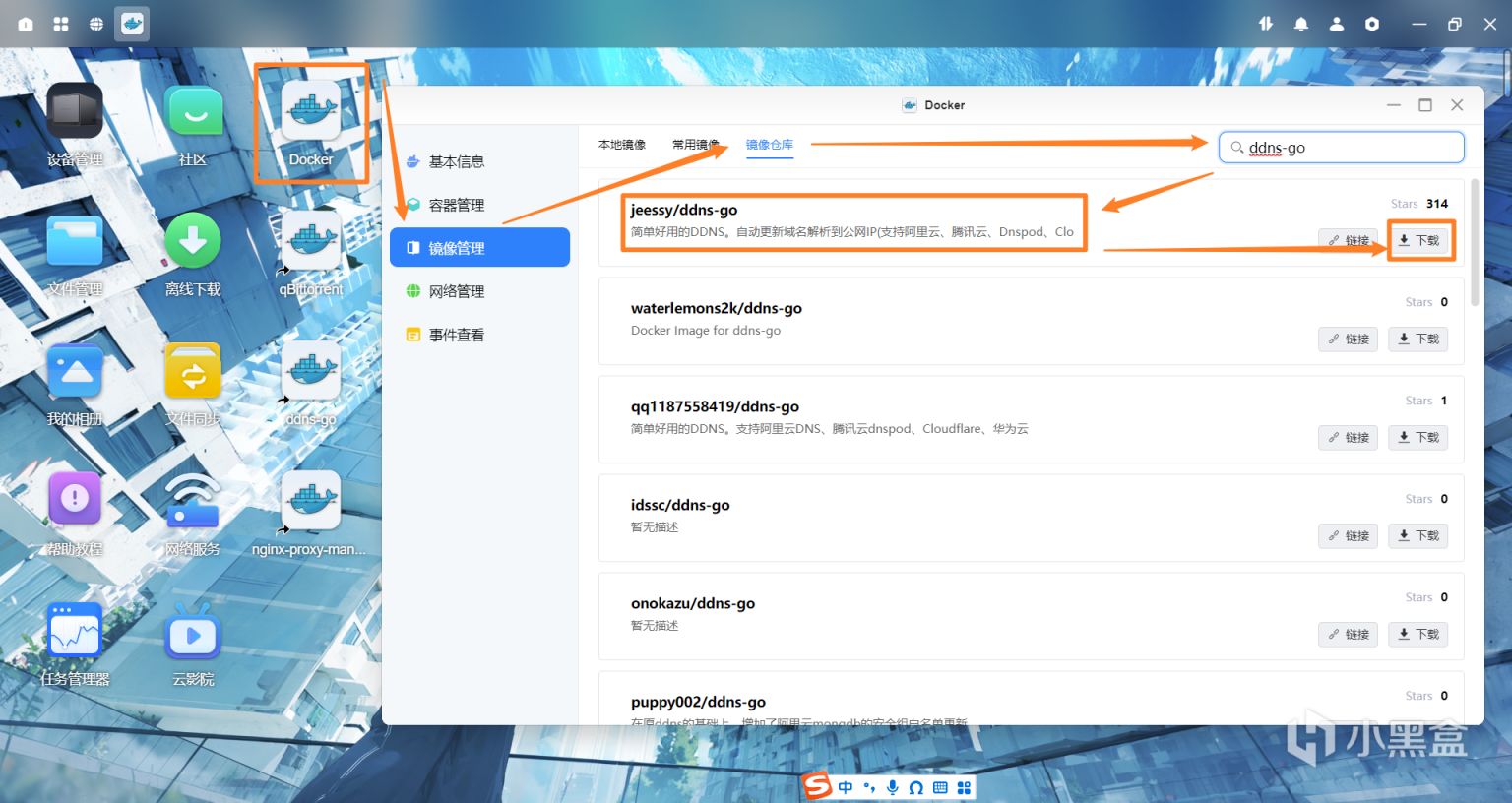Click the globe icon in top bar
Image resolution: width=1512 pixels, height=803 pixels.
click(96, 24)
